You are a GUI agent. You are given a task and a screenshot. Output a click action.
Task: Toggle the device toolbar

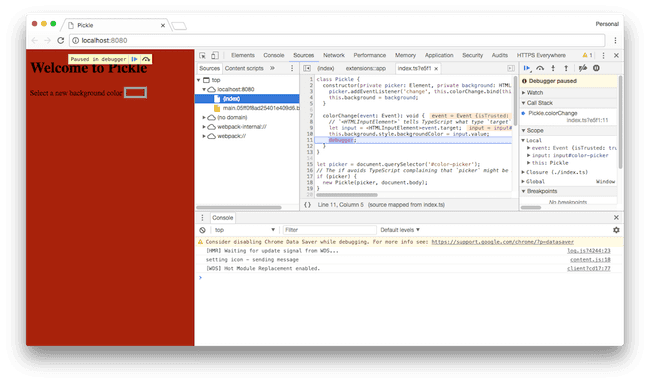(x=215, y=56)
